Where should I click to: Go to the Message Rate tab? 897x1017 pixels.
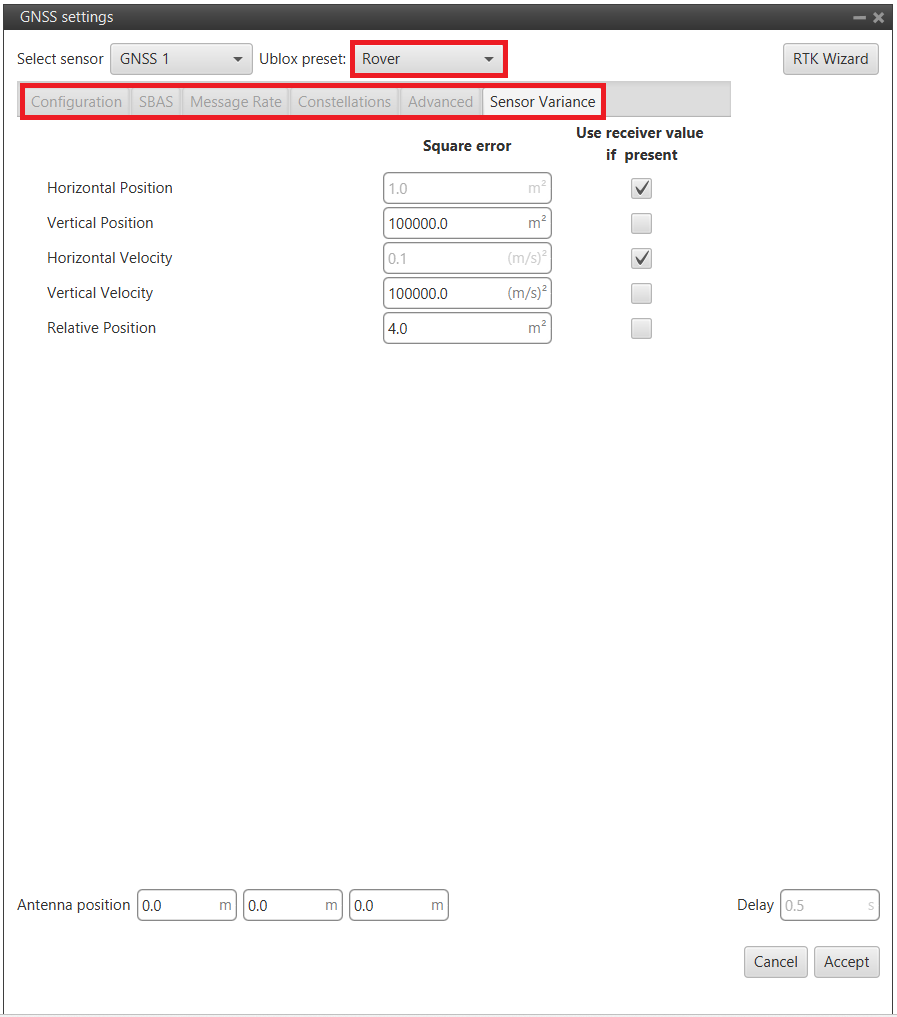point(236,102)
